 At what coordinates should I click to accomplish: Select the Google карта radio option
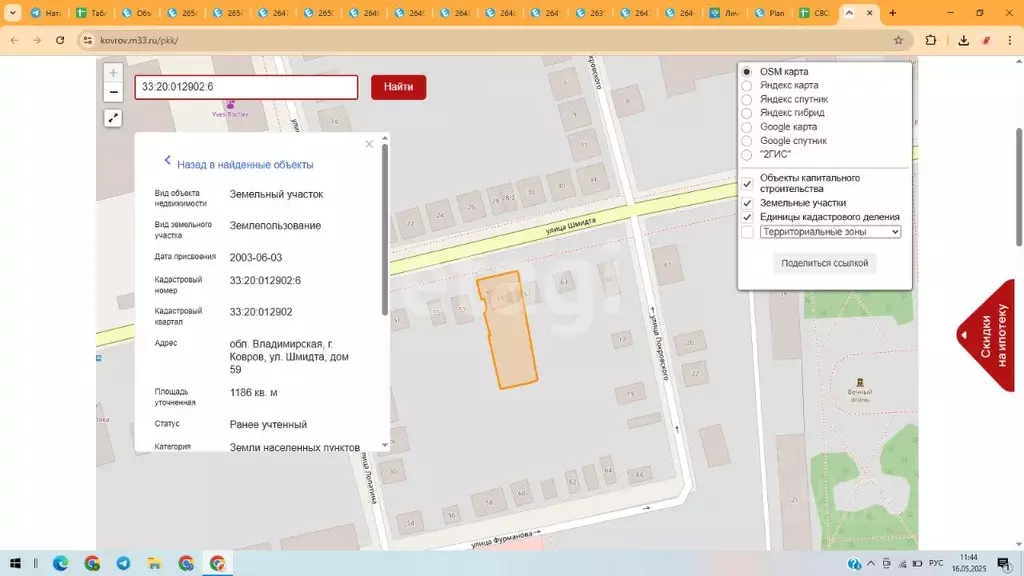[746, 127]
